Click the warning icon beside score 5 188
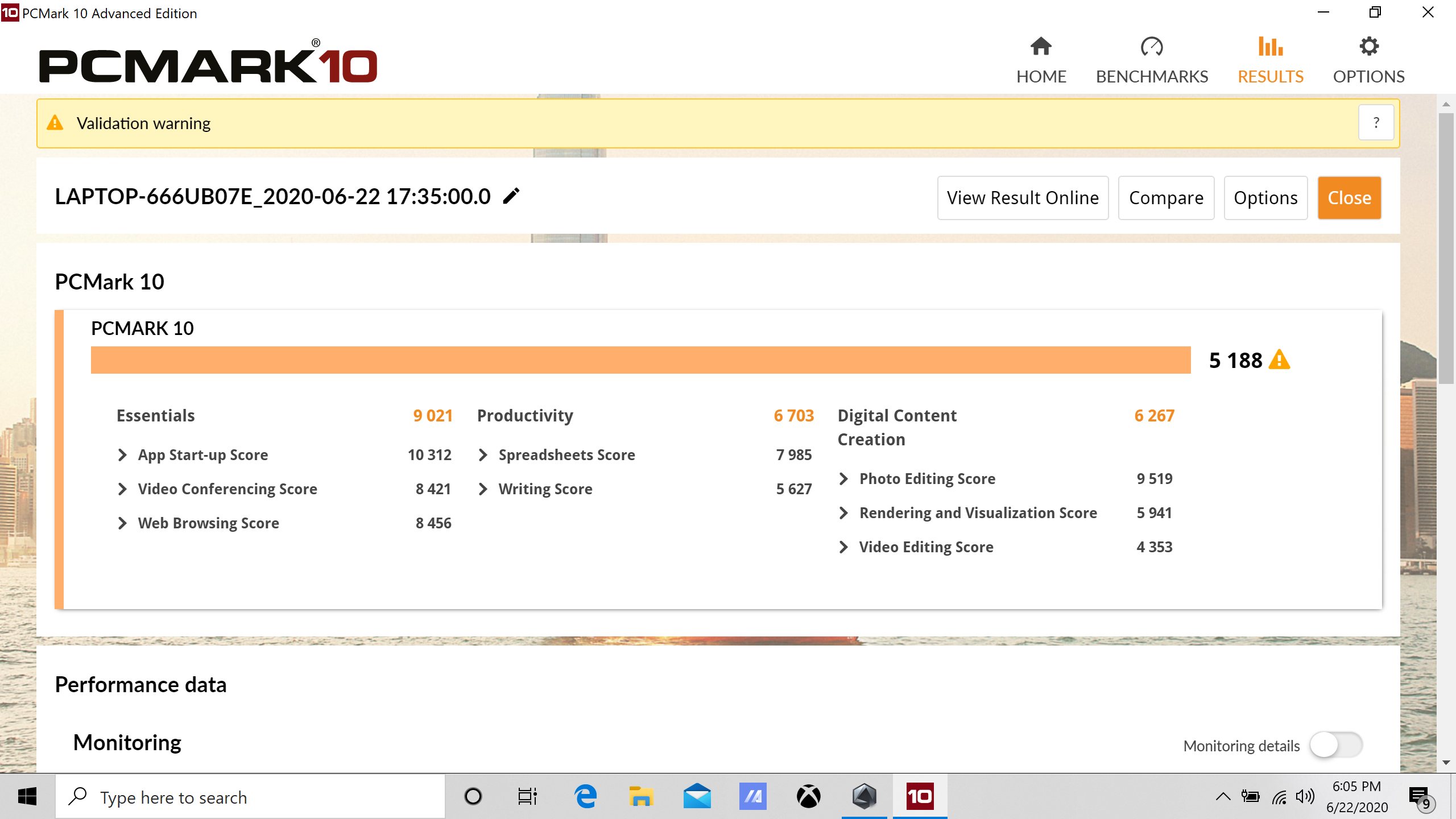The height and width of the screenshot is (819, 1456). pos(1280,359)
